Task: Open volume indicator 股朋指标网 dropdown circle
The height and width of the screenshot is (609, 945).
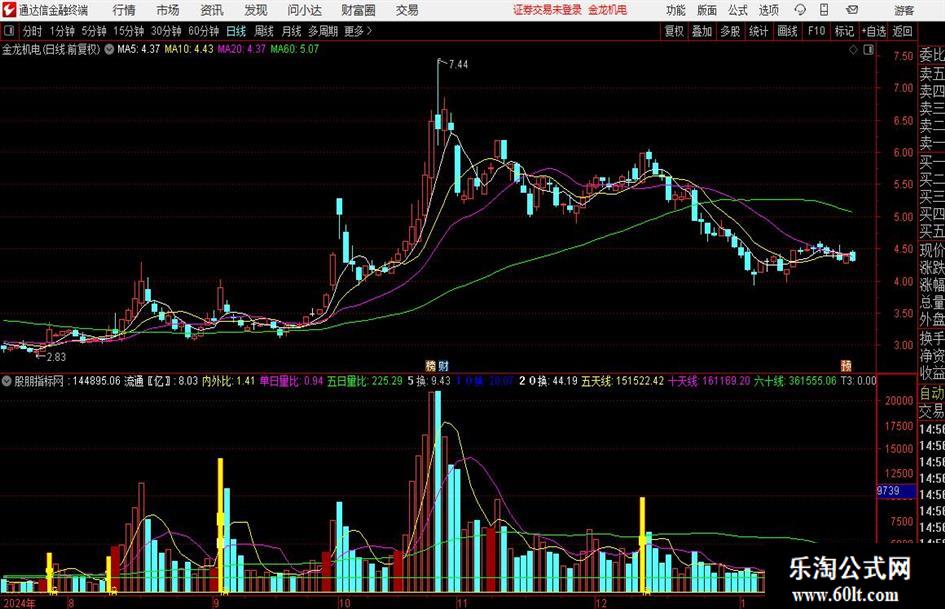Action: 7,381
